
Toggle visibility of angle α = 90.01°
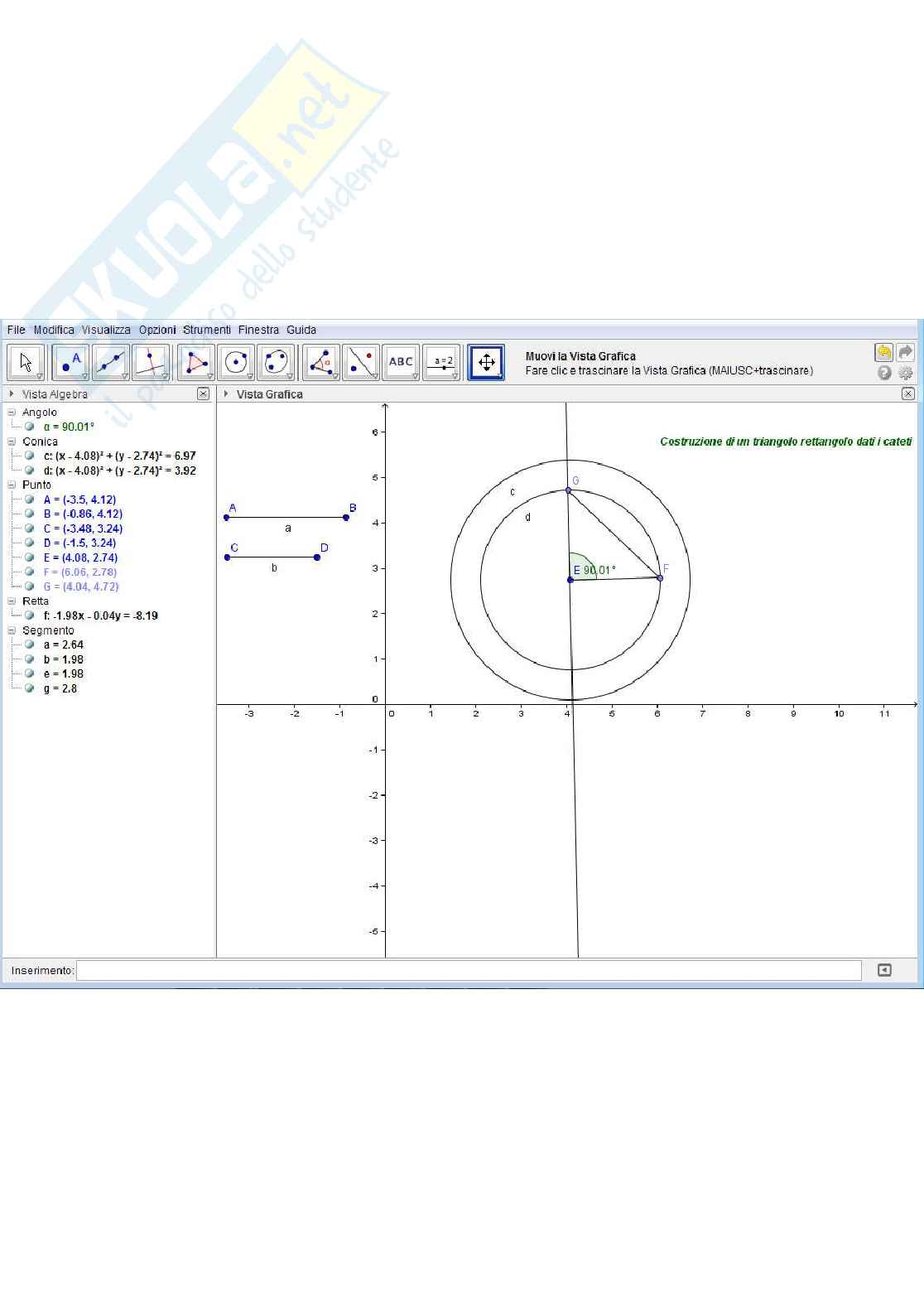pos(30,427)
